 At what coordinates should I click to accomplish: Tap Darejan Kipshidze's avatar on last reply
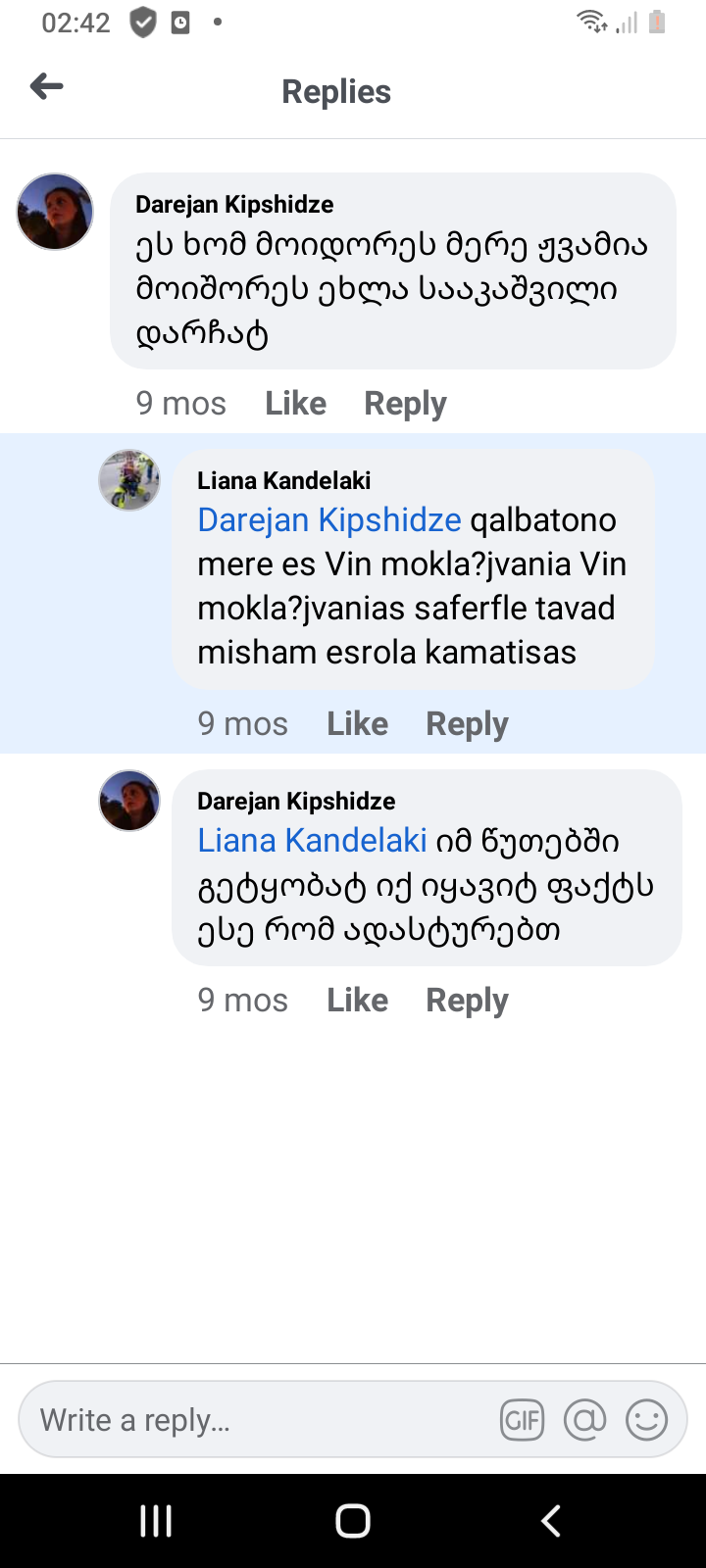click(129, 801)
